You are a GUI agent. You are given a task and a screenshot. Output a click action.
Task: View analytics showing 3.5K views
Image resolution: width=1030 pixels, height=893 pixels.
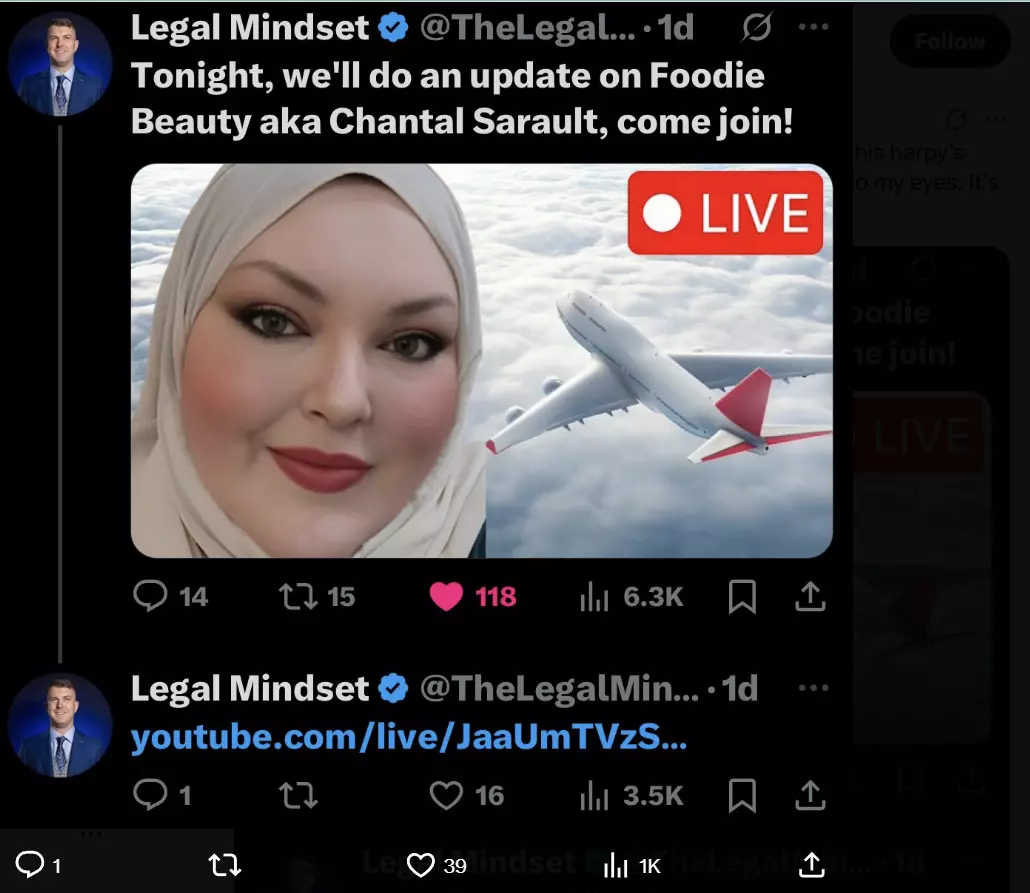point(631,794)
